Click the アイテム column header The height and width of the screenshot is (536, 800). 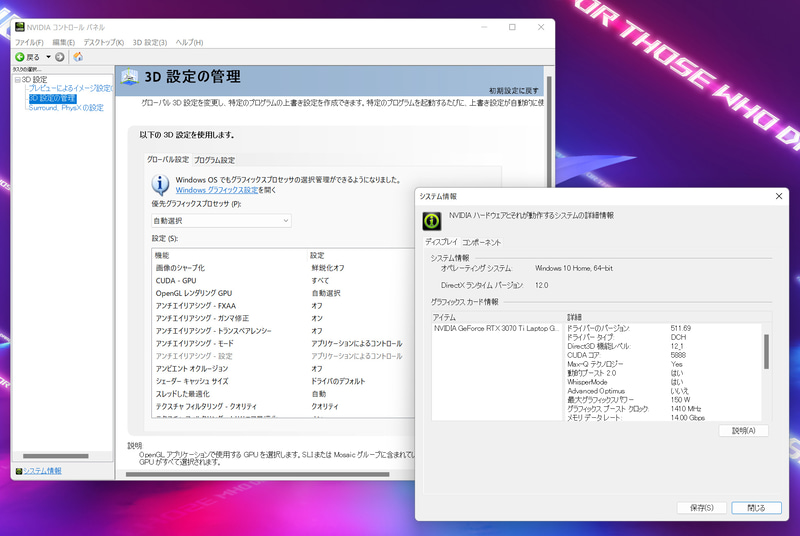click(x=498, y=317)
